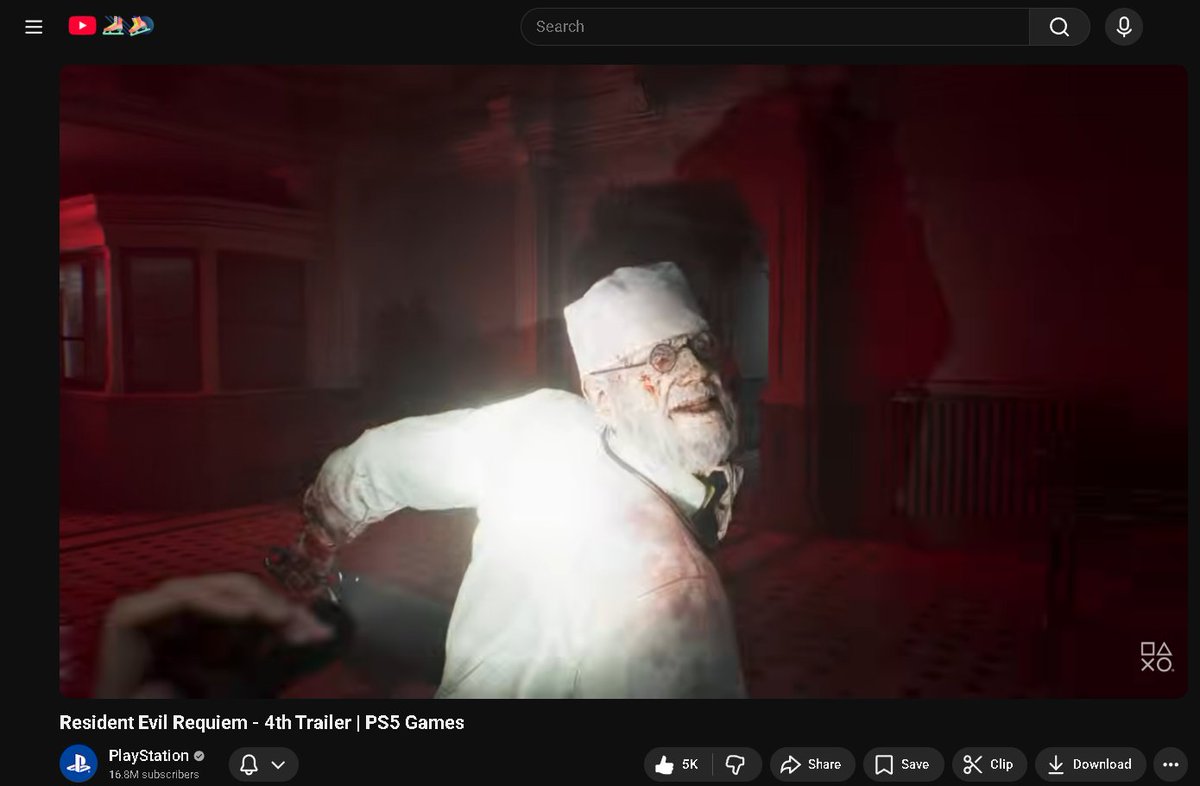
Task: Go to the YouTube home logo
Action: pos(111,26)
